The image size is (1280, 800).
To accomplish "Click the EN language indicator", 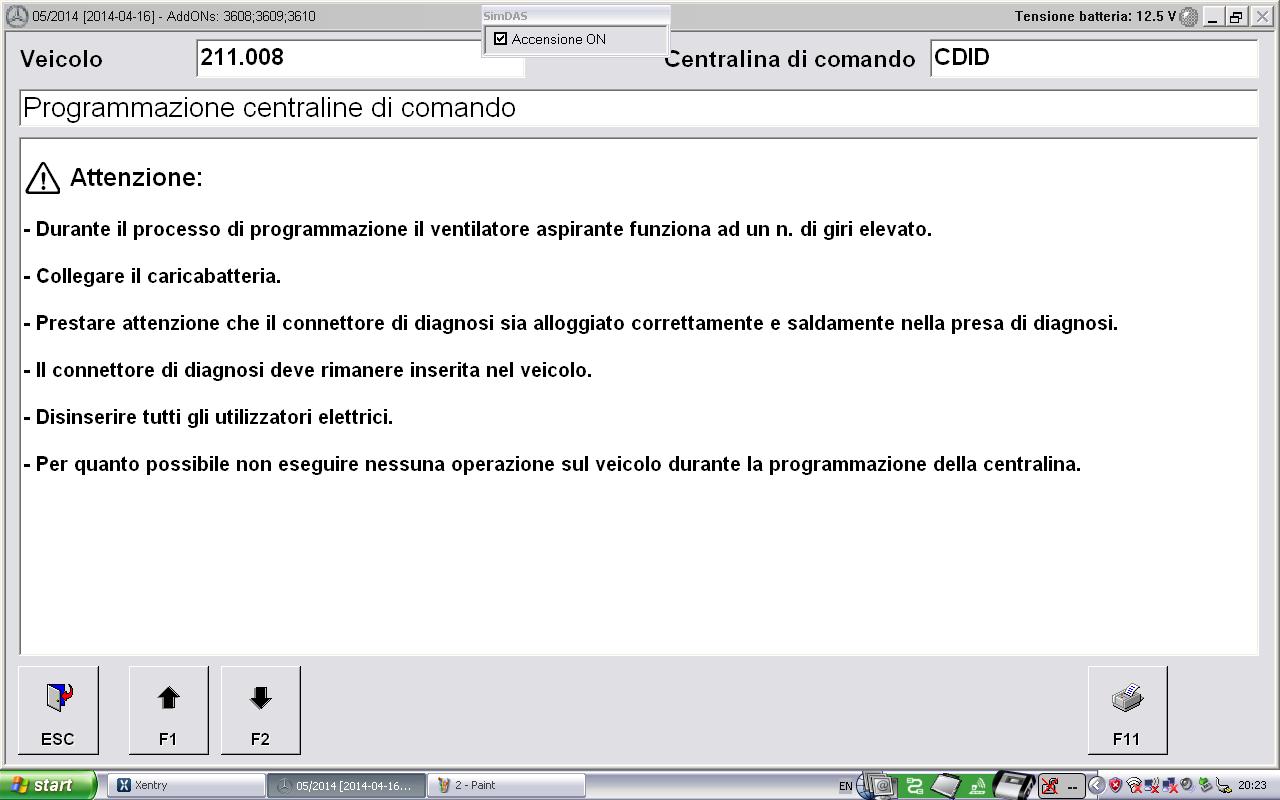I will point(846,786).
